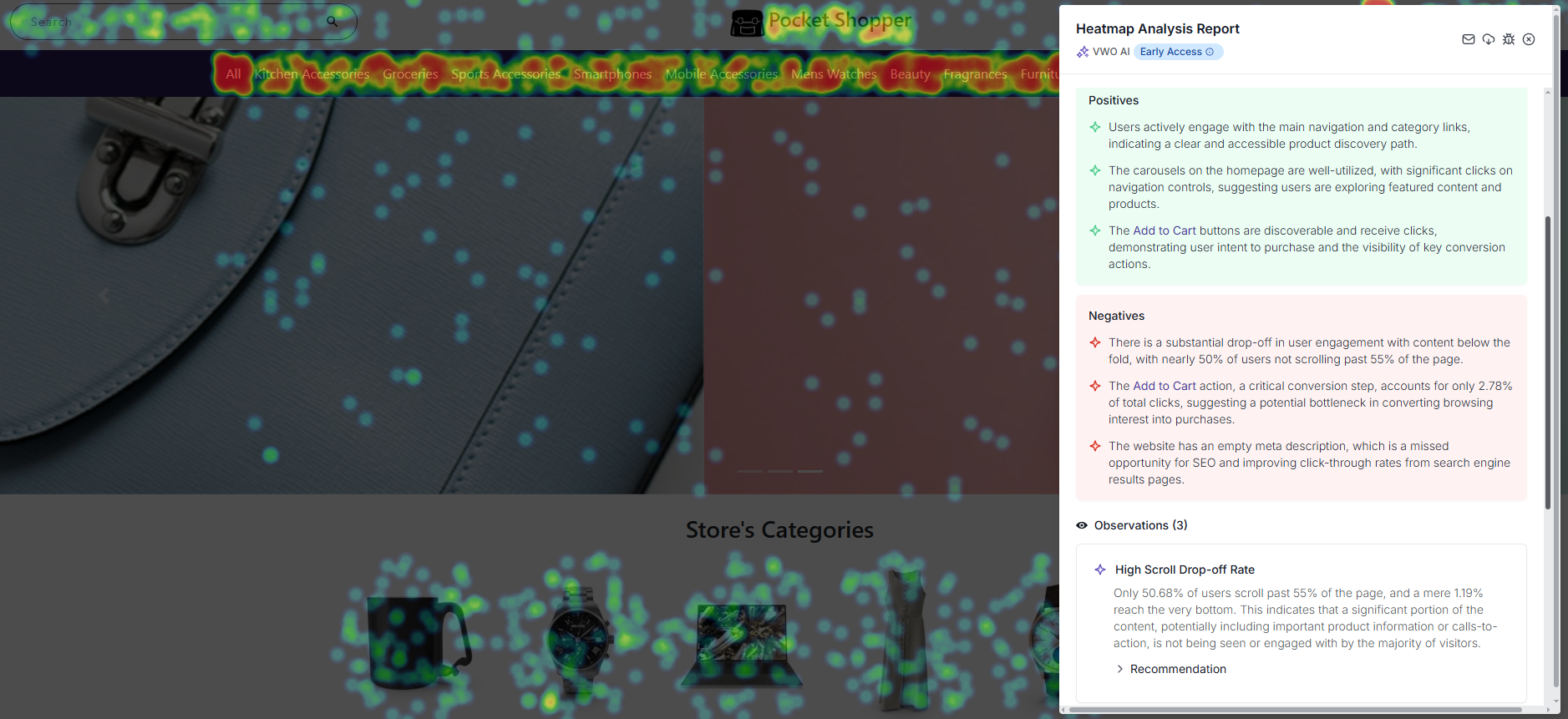Click sparkle icon beside High Scroll Drop-off Rate
Screen dimensions: 1568x719
click(1100, 570)
